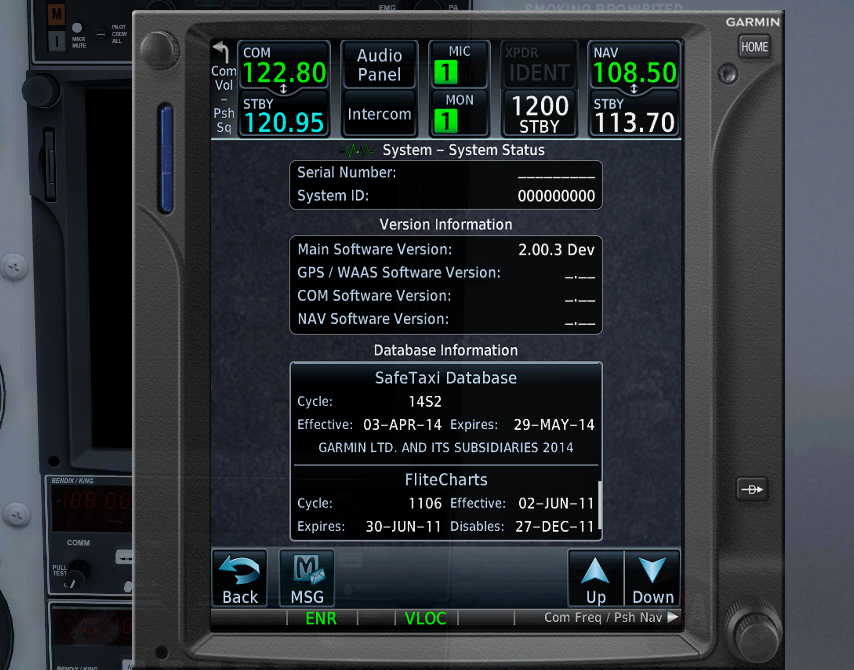Tap the Down arrow button
The width and height of the screenshot is (854, 670).
[x=652, y=578]
